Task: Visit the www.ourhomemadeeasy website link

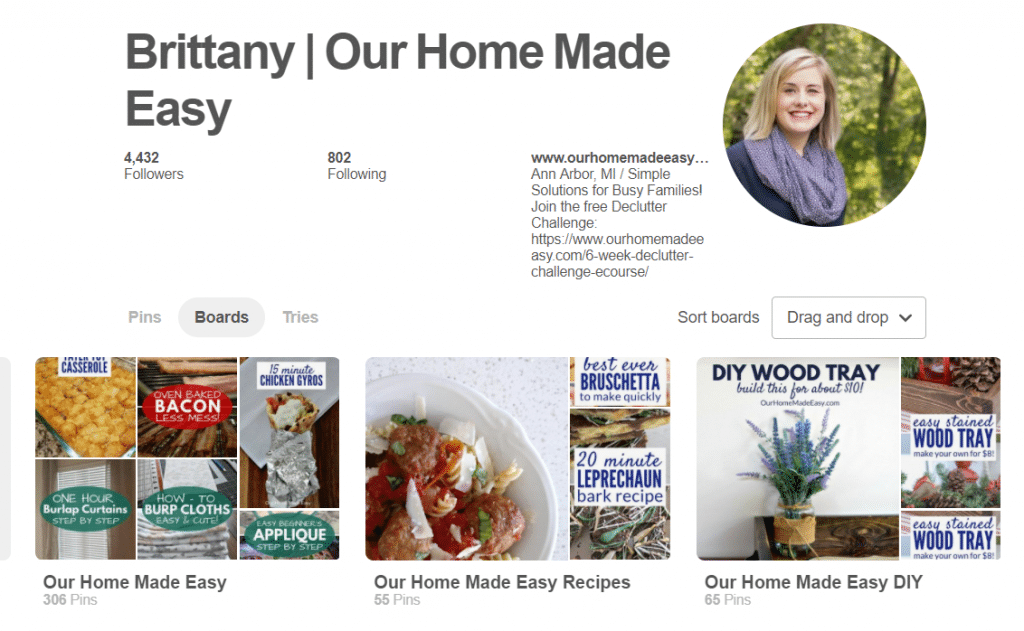Action: (619, 157)
